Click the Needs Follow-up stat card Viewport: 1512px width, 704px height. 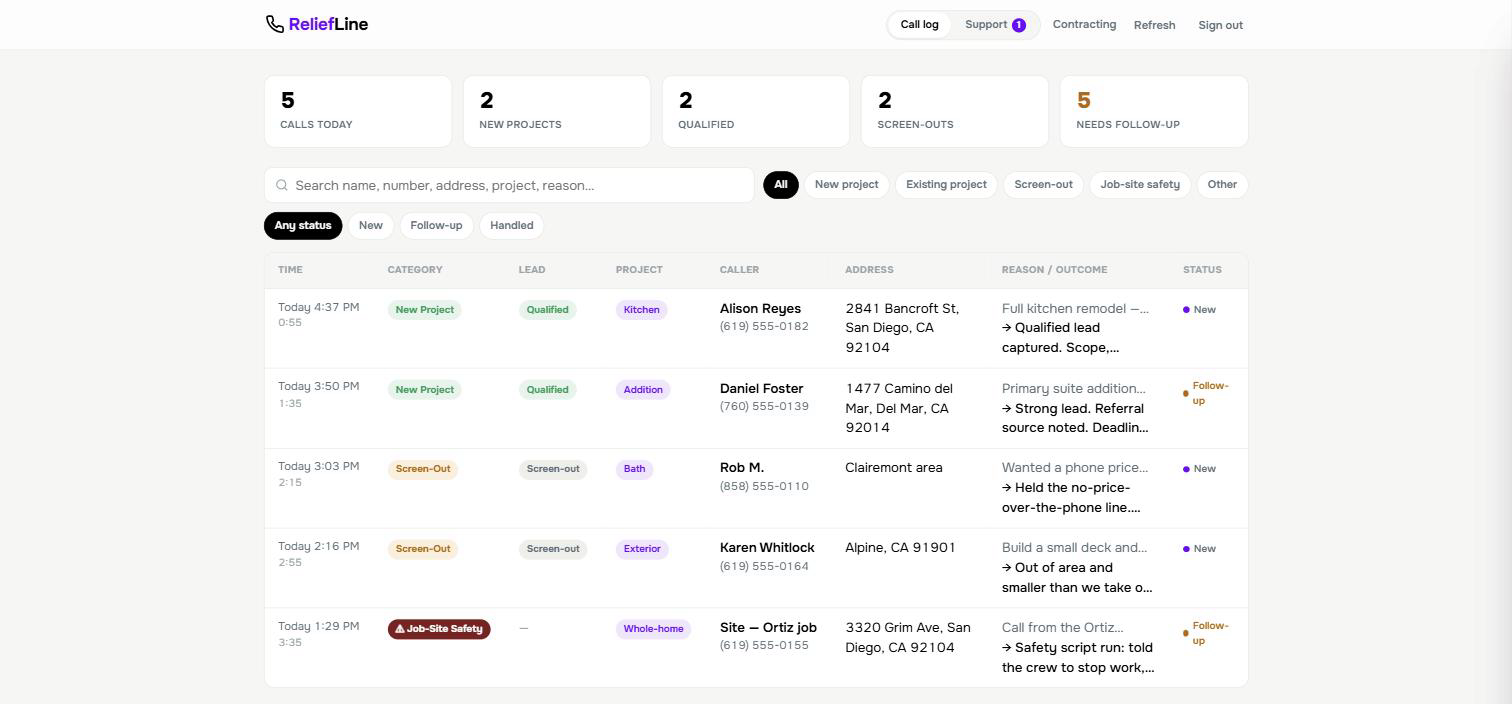click(x=1154, y=111)
